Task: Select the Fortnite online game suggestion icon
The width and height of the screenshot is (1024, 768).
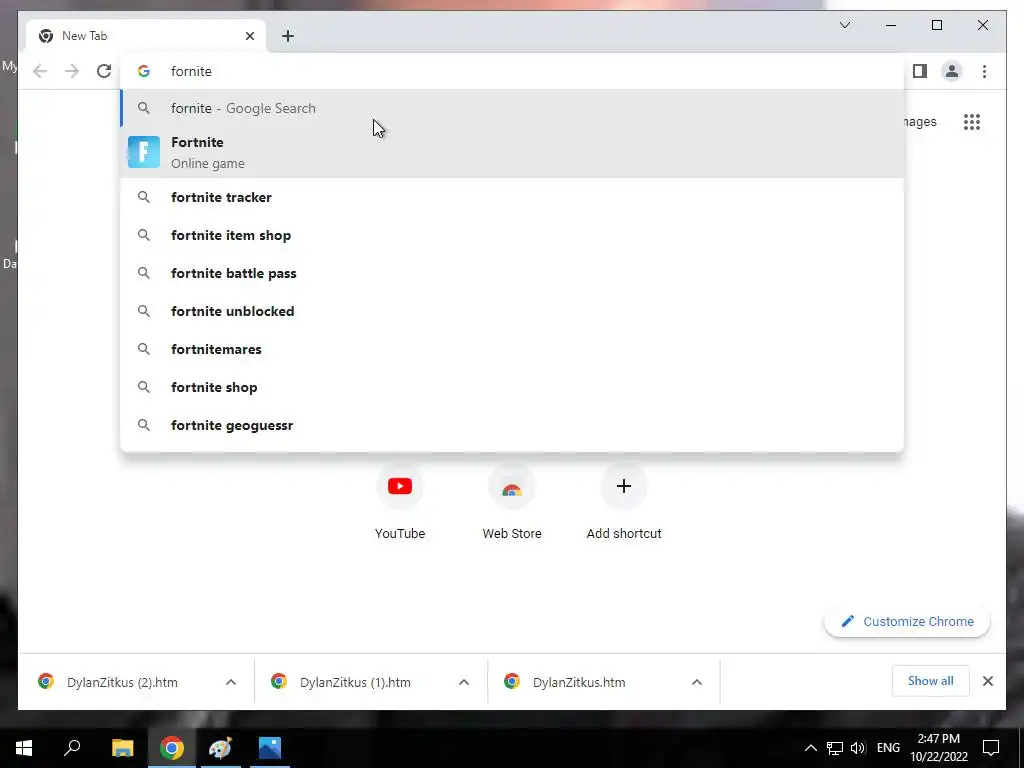Action: (x=144, y=152)
